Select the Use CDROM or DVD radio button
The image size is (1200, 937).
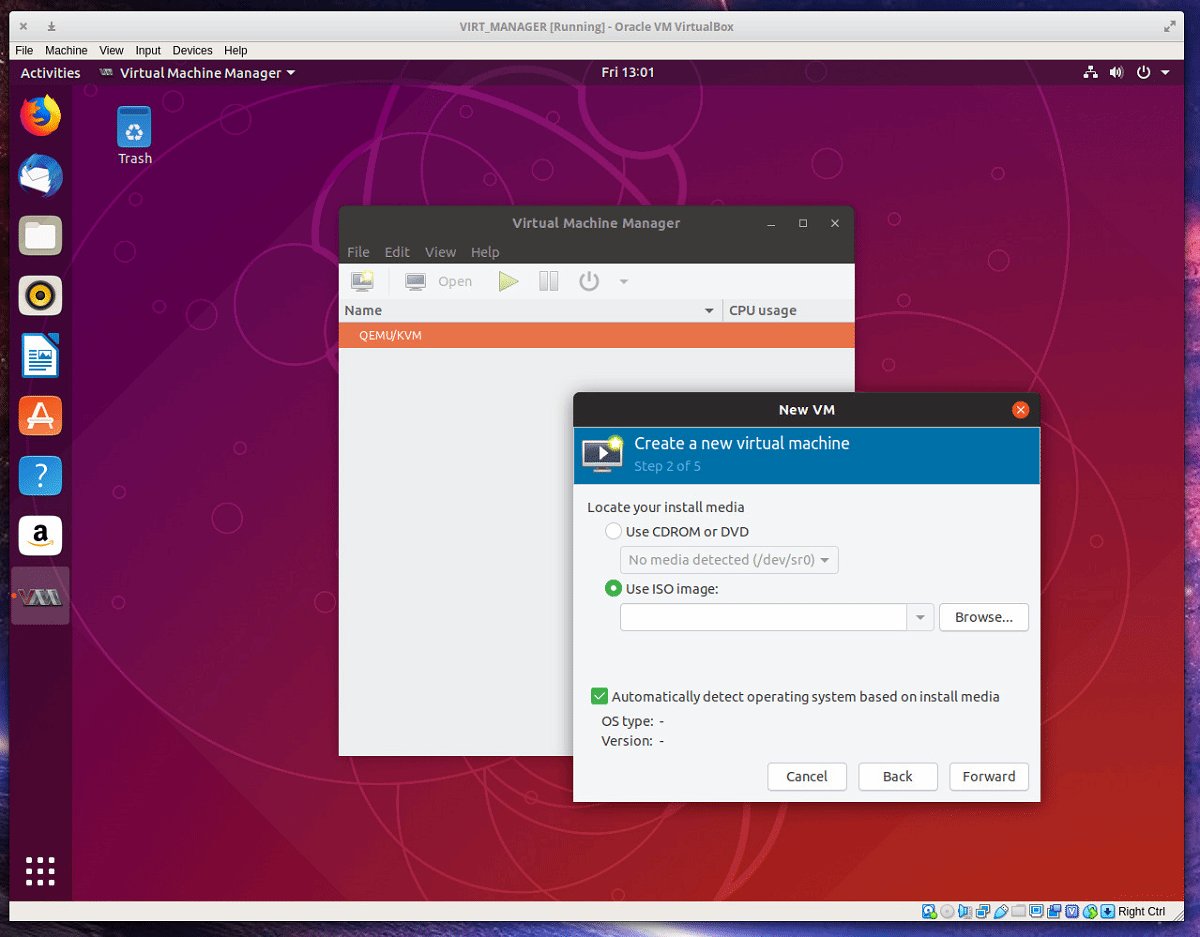coord(613,531)
